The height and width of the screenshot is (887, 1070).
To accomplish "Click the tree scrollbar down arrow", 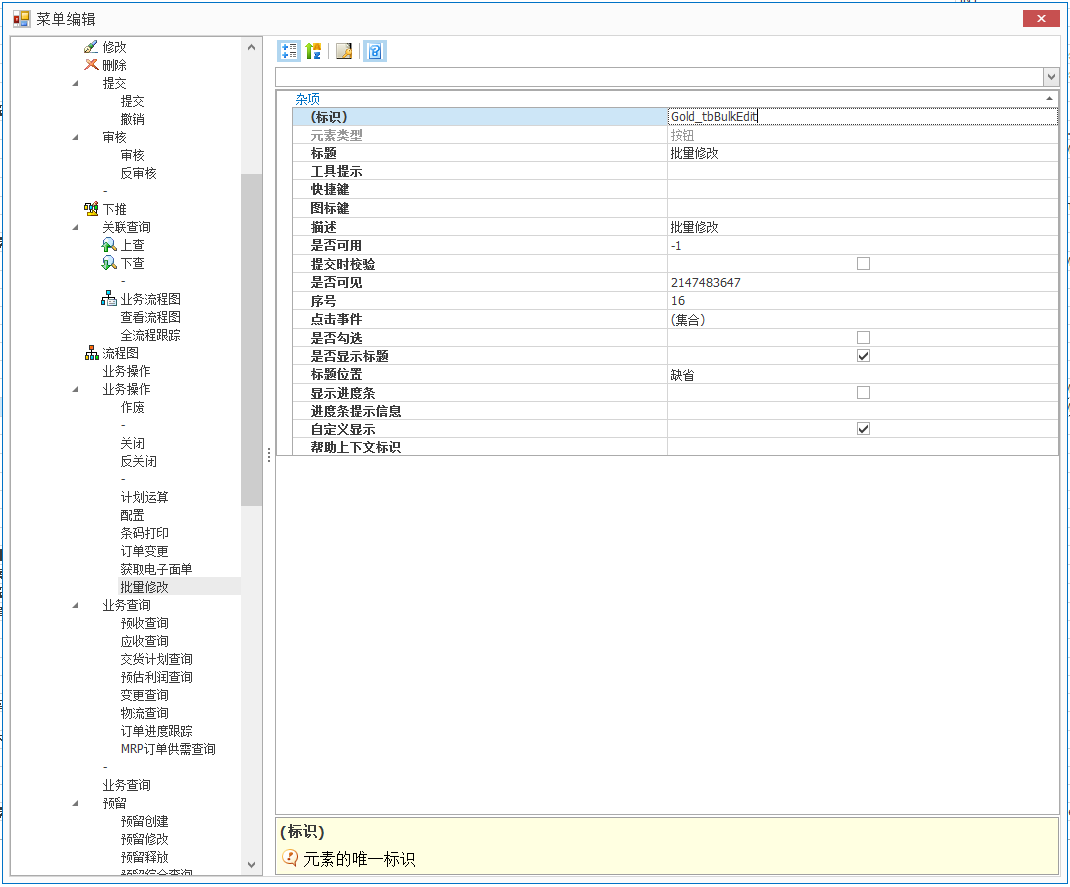I will click(251, 864).
